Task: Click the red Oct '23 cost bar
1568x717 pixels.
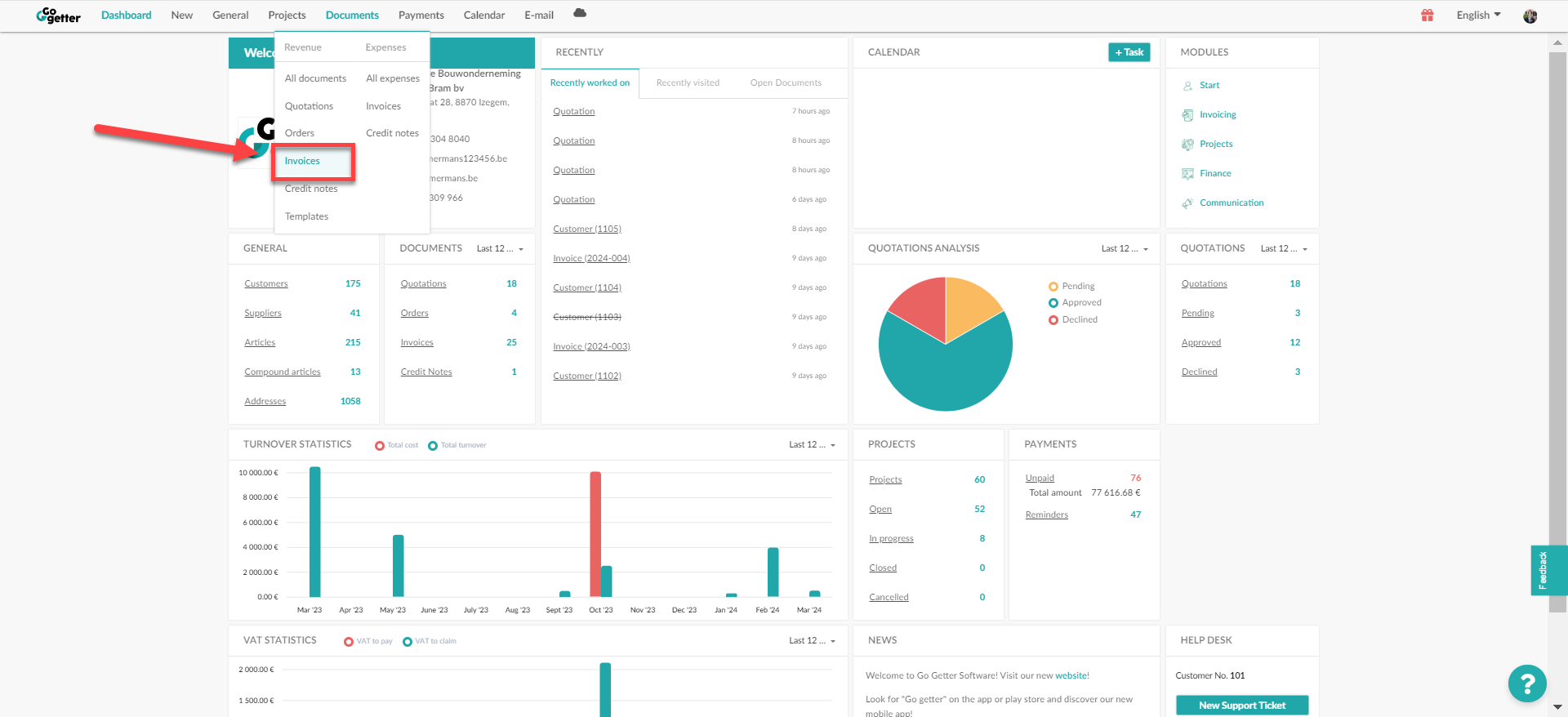Action: 595,534
